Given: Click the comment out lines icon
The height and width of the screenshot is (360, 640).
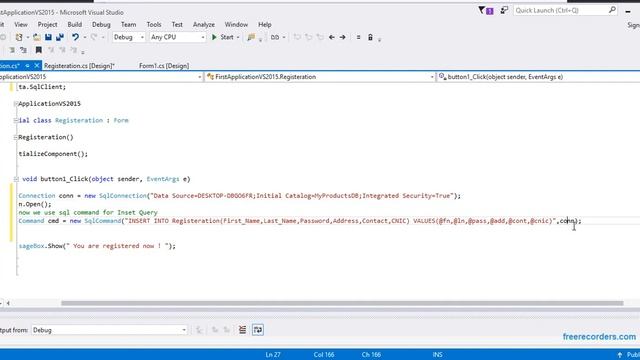Looking at the screenshot, I should pyautogui.click(x=12, y=50).
